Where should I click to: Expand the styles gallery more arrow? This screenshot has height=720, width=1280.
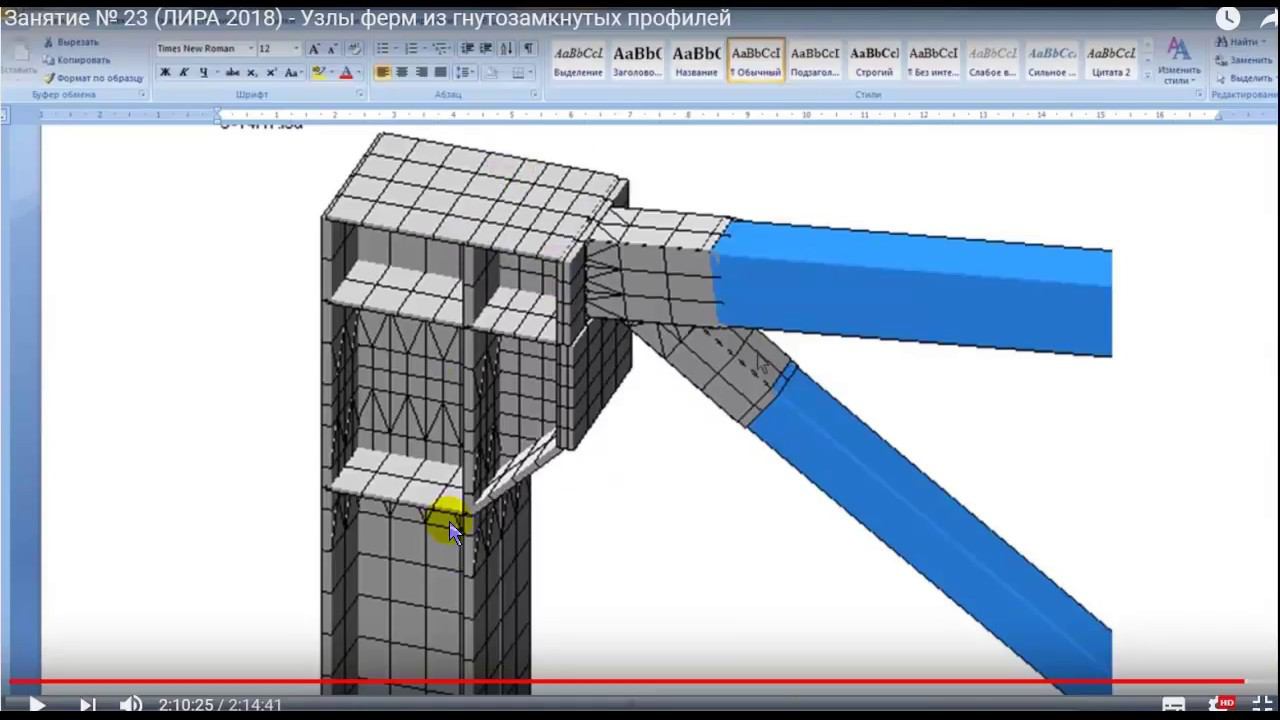point(1148,76)
